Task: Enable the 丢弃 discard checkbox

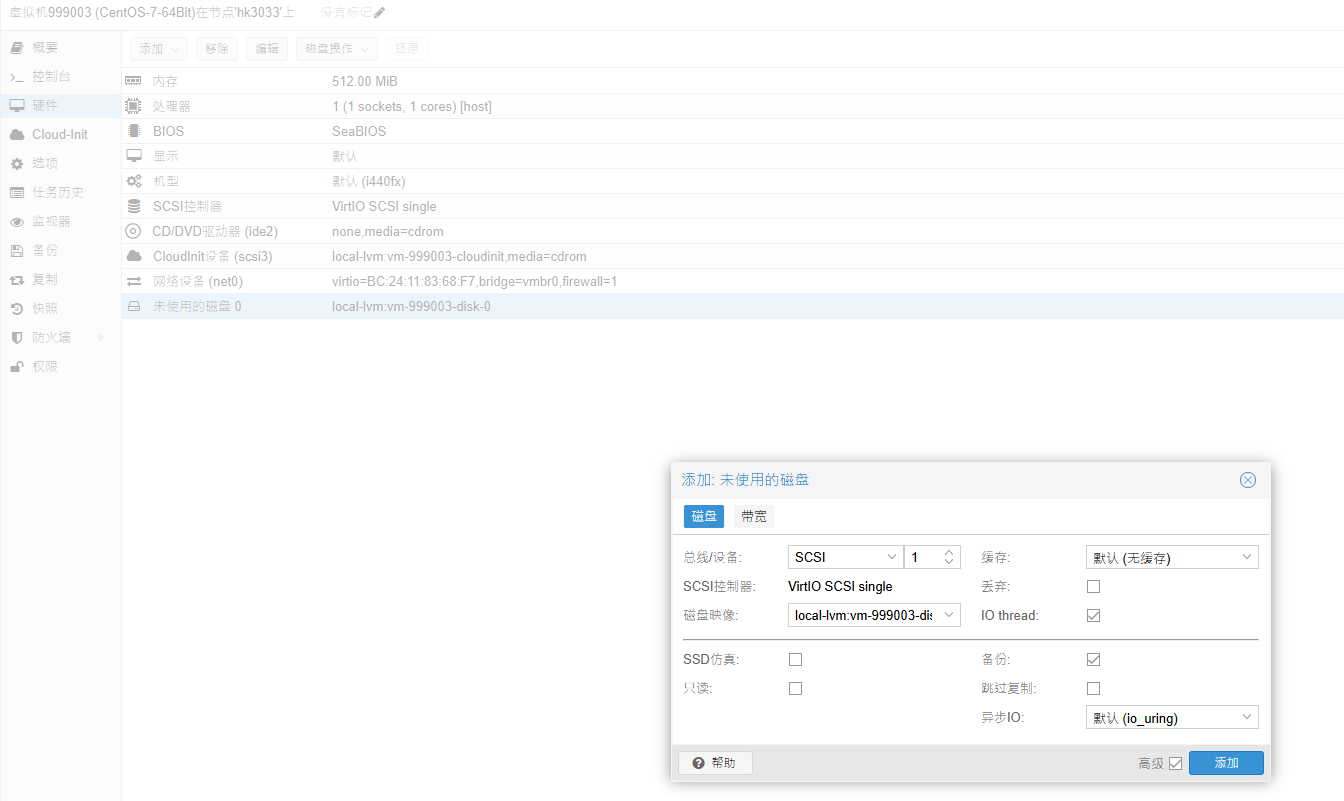Action: [x=1093, y=587]
